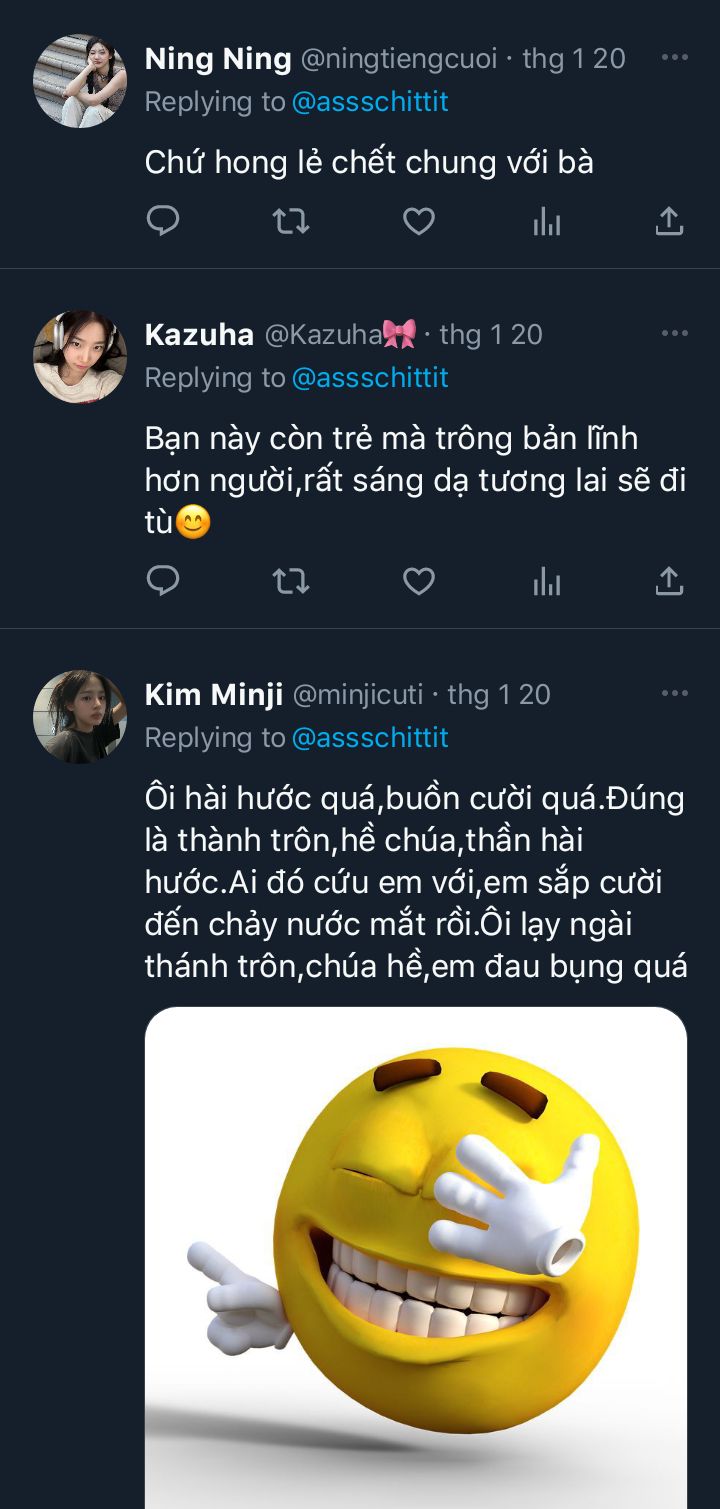720x1509 pixels.
Task: Like Ning Ning's tweet
Action: point(418,221)
